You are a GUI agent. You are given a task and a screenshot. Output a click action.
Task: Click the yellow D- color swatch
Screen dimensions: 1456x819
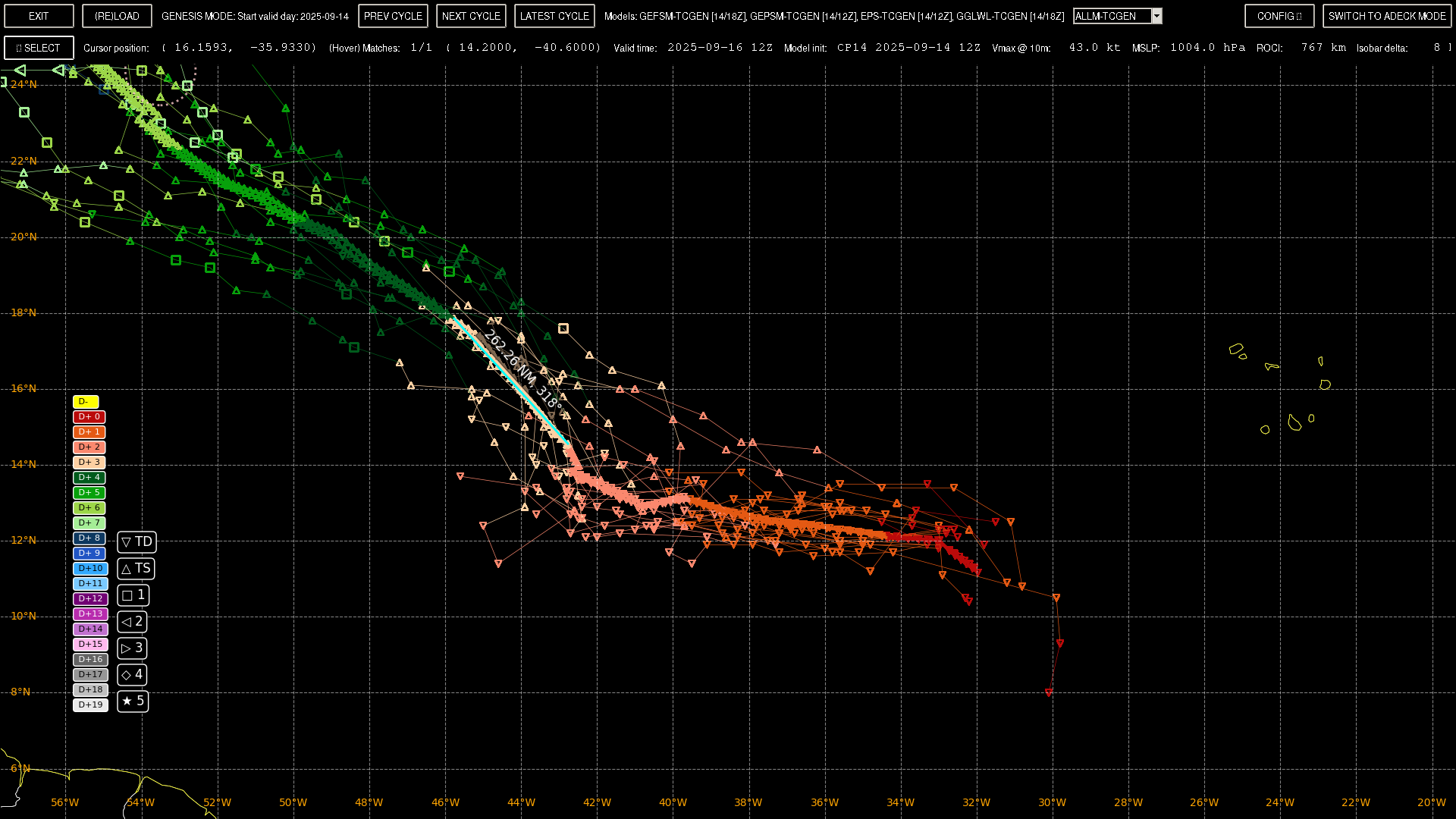point(86,402)
